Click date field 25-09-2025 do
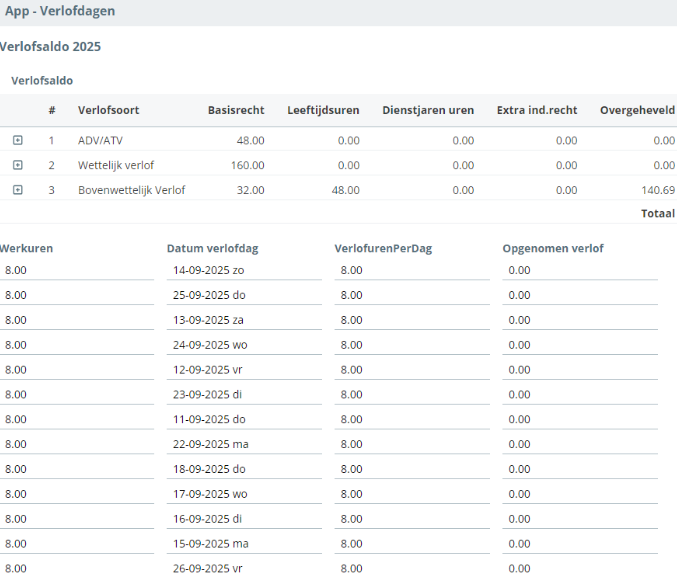Viewport: 677px width, 575px height. [x=244, y=295]
